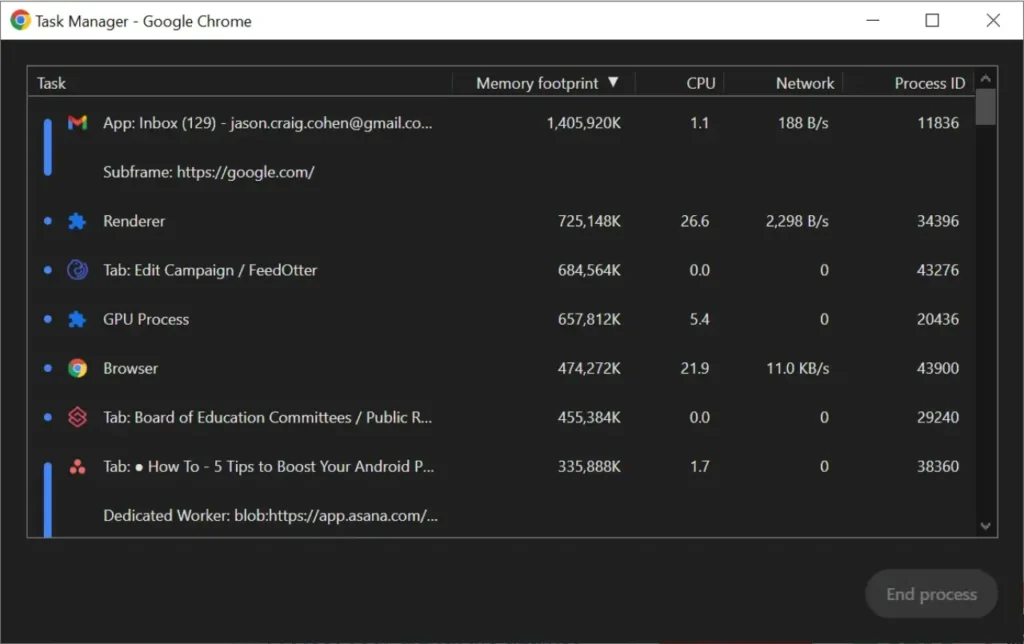Select the Subframe: https://google.com/ row

502,172
